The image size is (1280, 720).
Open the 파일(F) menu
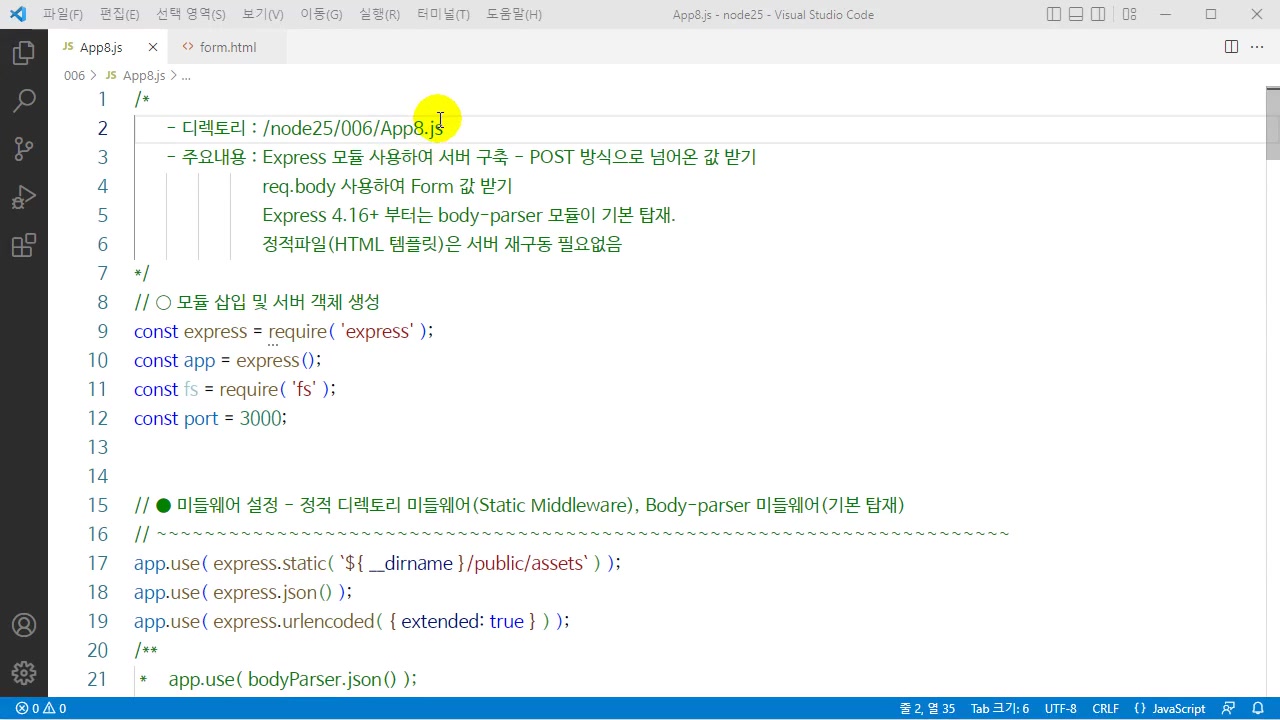[x=62, y=14]
